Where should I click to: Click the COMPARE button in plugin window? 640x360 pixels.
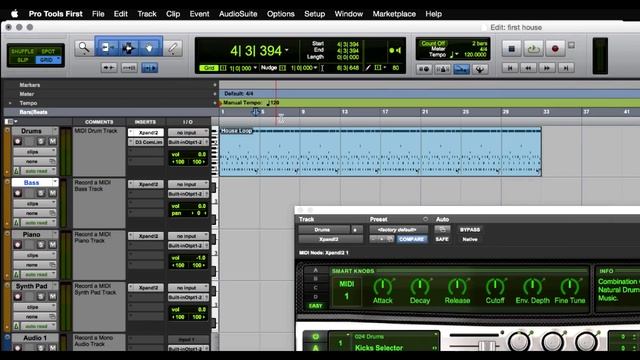click(x=411, y=239)
